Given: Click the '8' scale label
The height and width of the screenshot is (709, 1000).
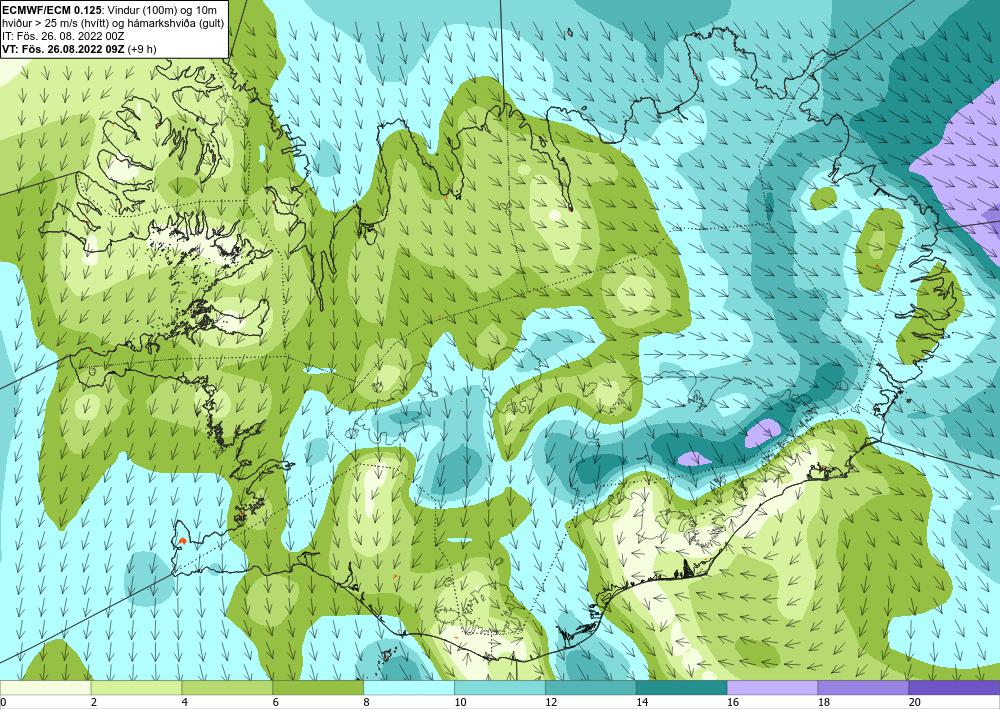Looking at the screenshot, I should click(367, 702).
